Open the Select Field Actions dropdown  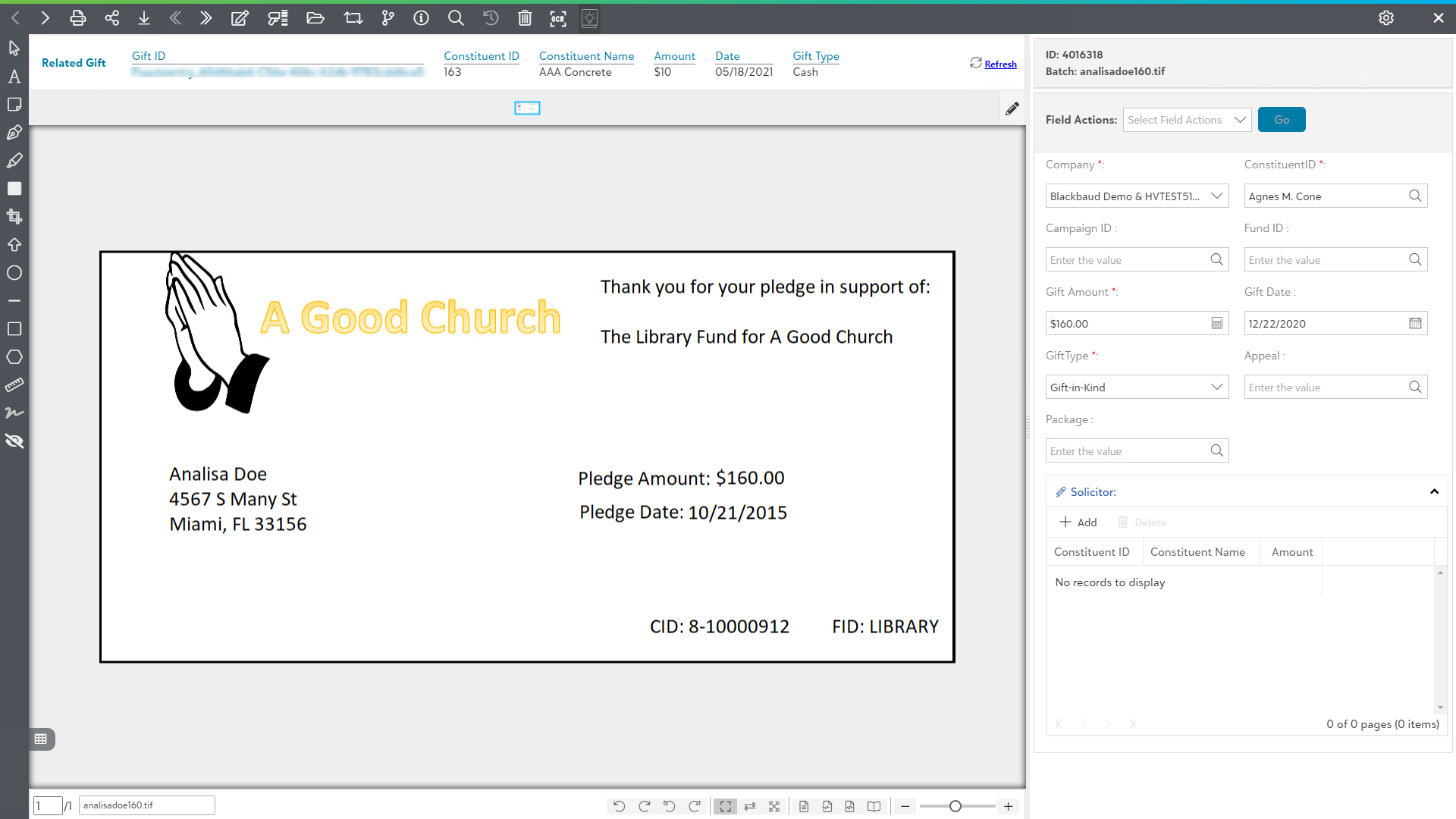[x=1188, y=120]
